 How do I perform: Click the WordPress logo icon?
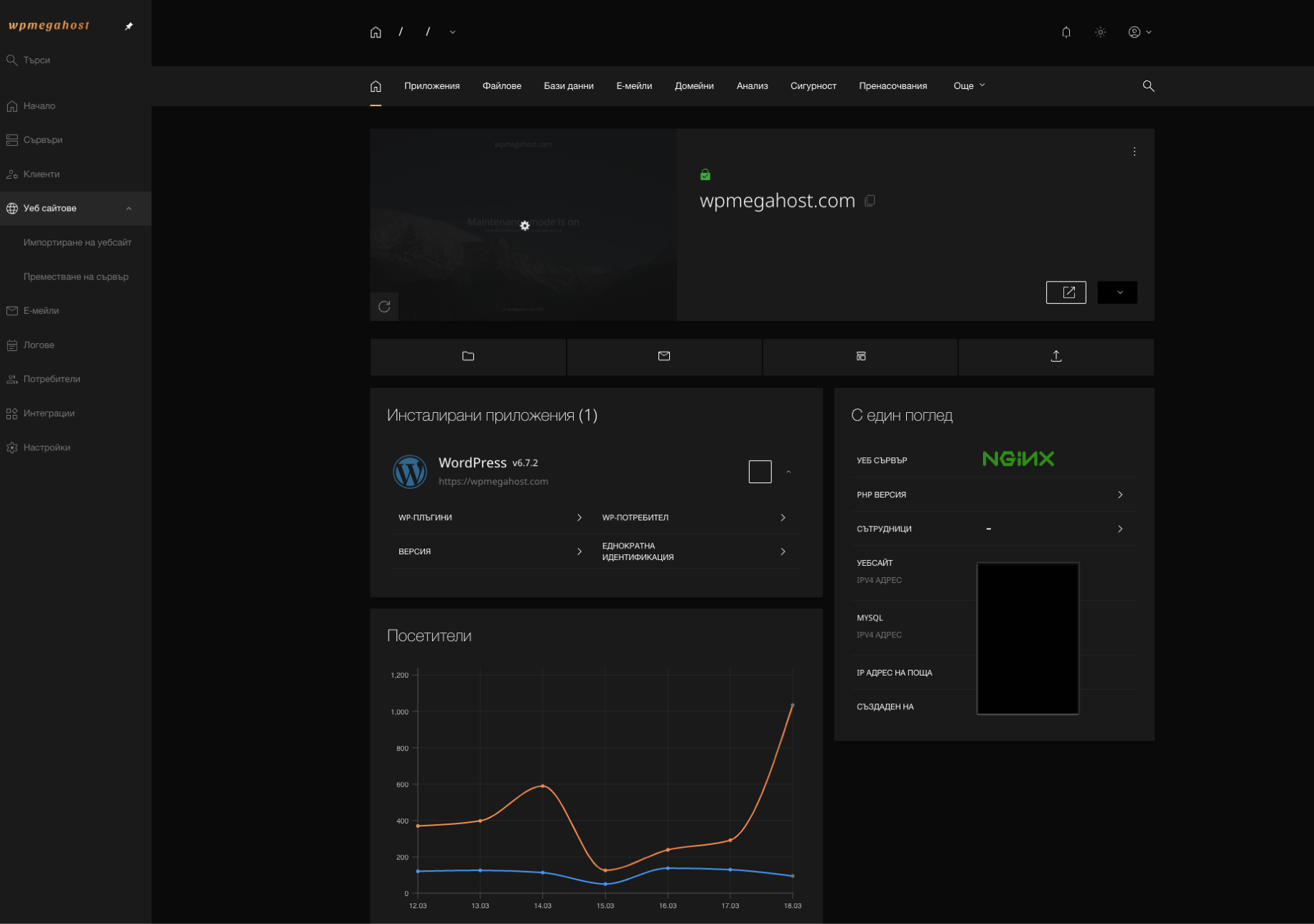click(x=410, y=472)
